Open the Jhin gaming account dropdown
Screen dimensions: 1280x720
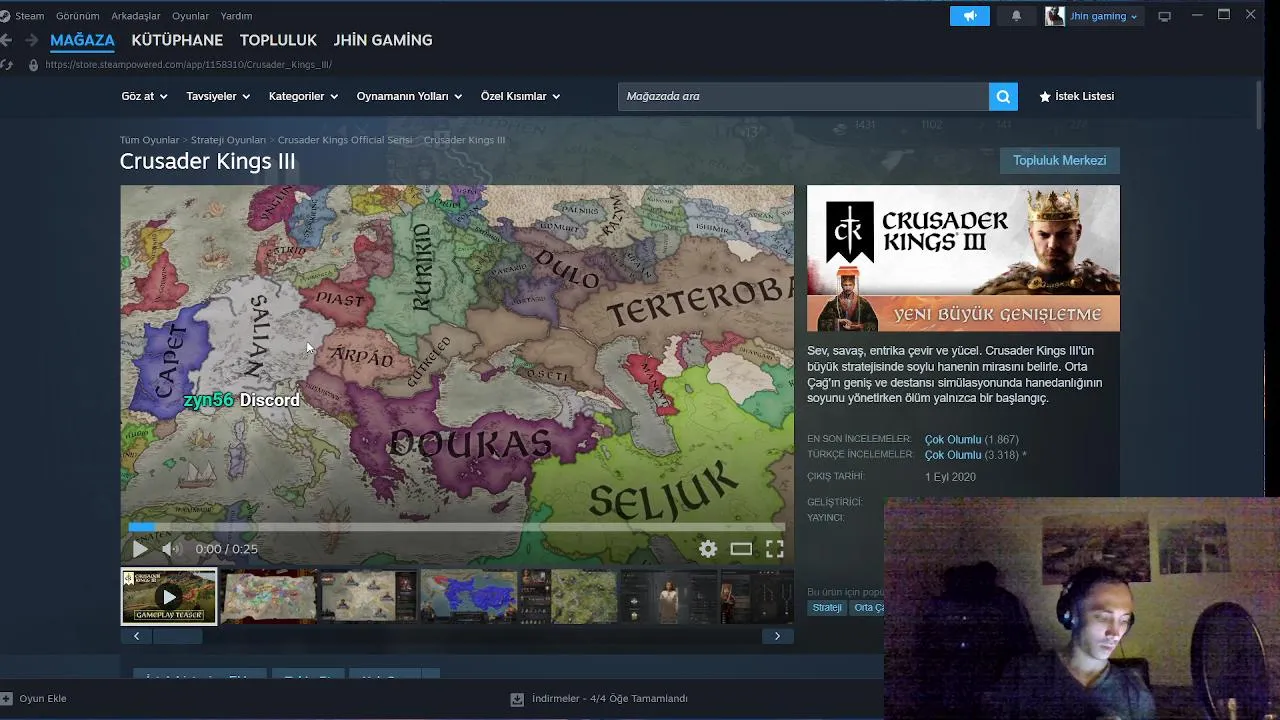coord(1103,16)
